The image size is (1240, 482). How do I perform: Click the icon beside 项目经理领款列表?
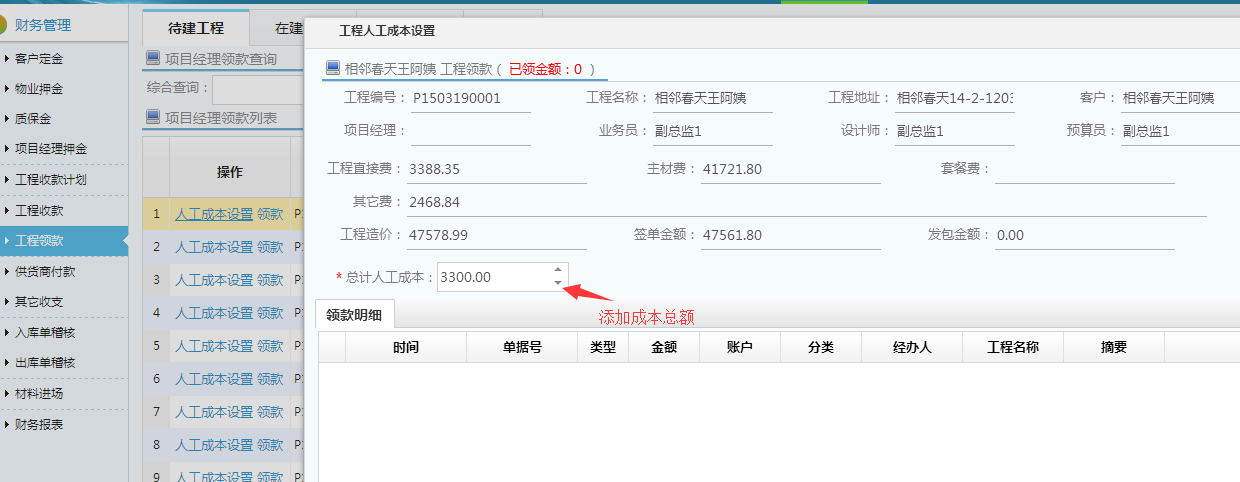pyautogui.click(x=153, y=118)
